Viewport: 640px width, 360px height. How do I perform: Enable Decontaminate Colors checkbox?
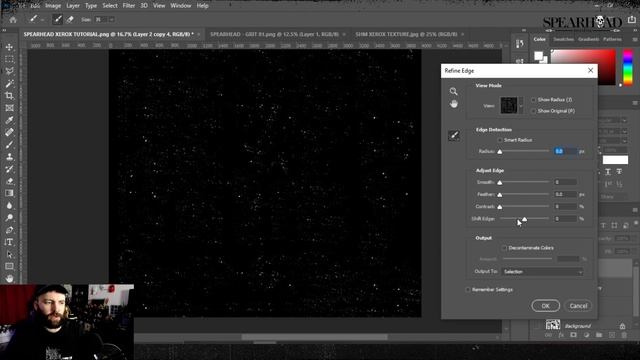[504, 248]
